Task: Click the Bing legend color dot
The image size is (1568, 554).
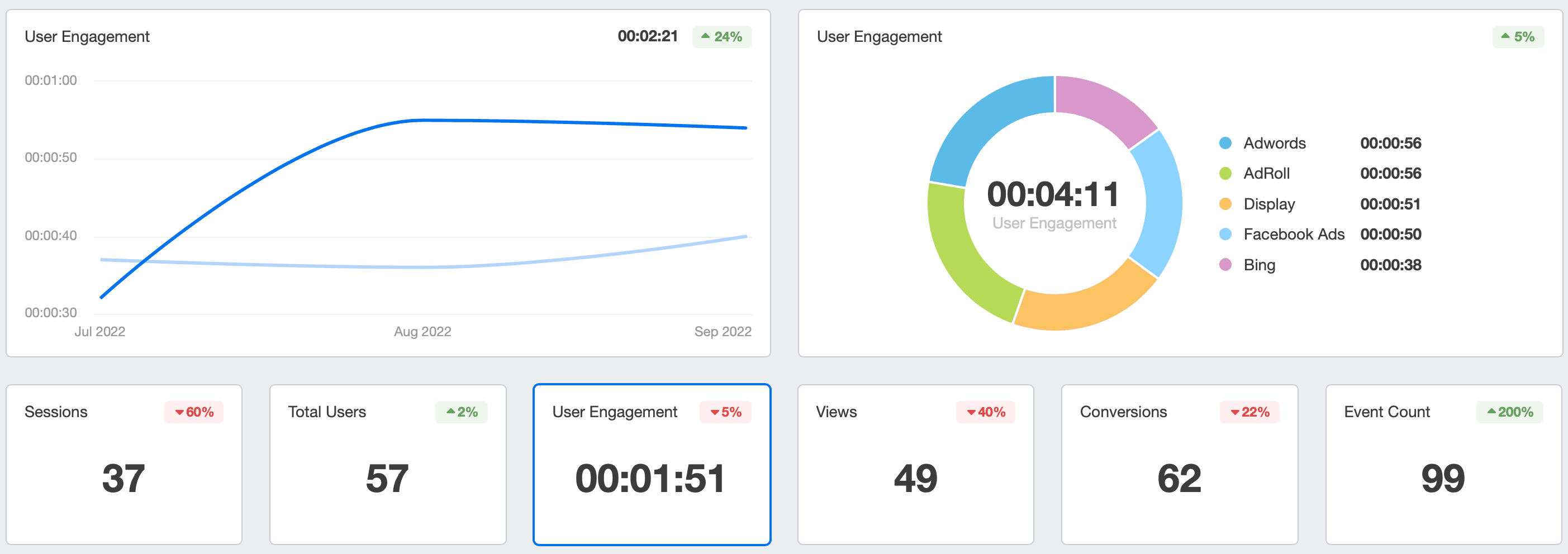Action: (x=1225, y=265)
